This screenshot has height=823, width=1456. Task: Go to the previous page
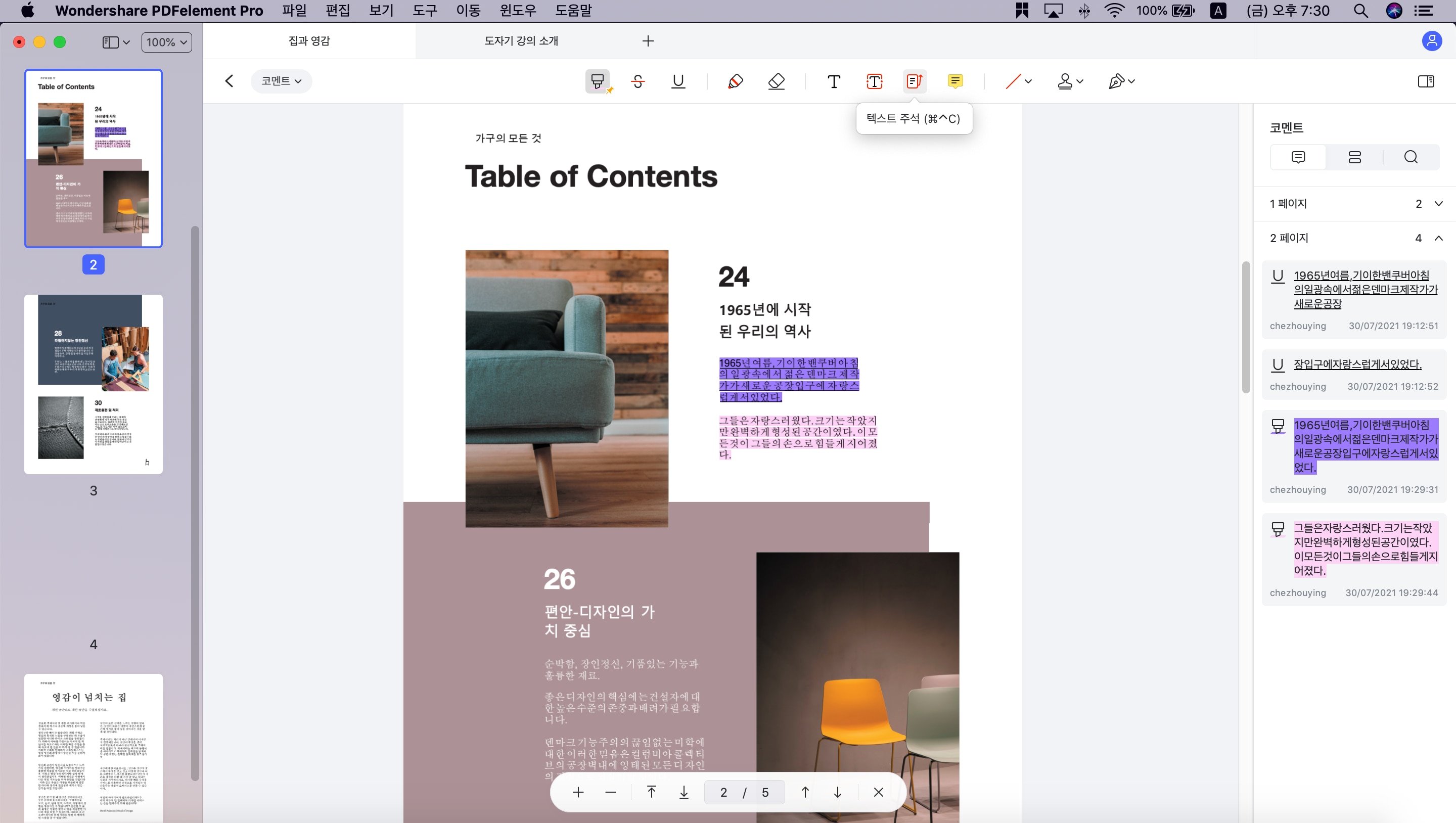[805, 793]
